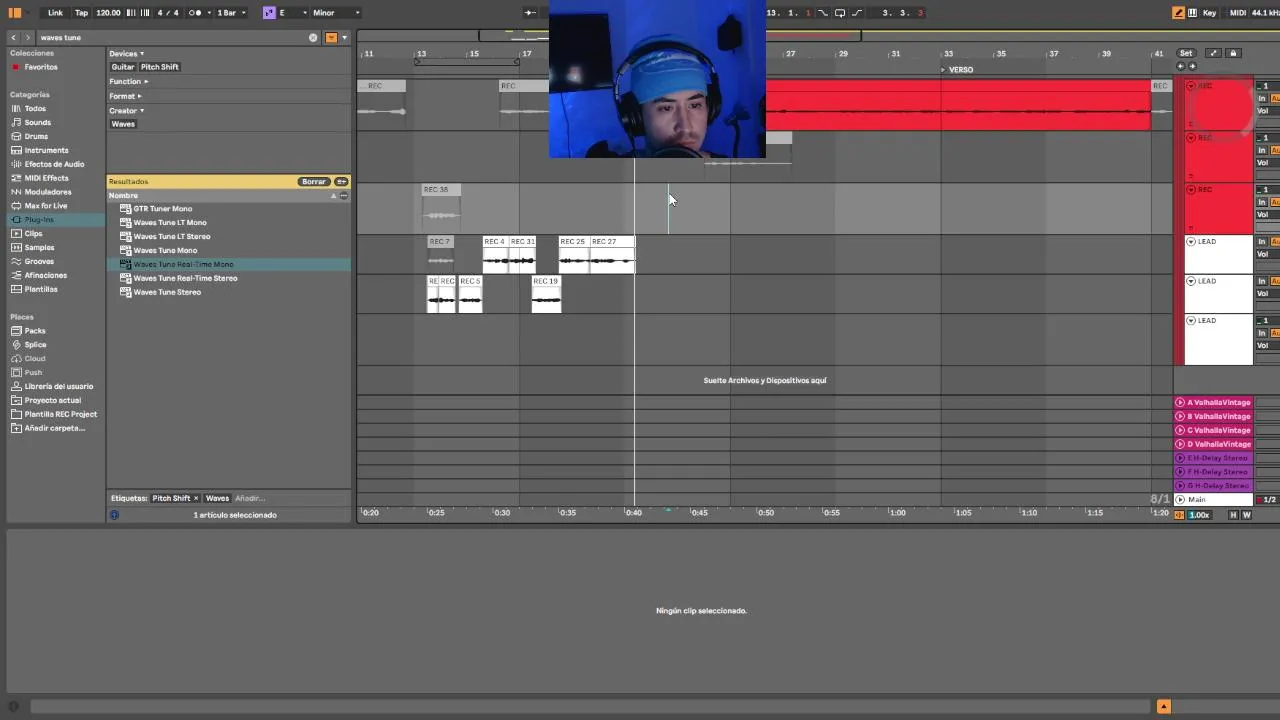Click the Main track play button
Image resolution: width=1280 pixels, height=720 pixels.
click(1180, 500)
